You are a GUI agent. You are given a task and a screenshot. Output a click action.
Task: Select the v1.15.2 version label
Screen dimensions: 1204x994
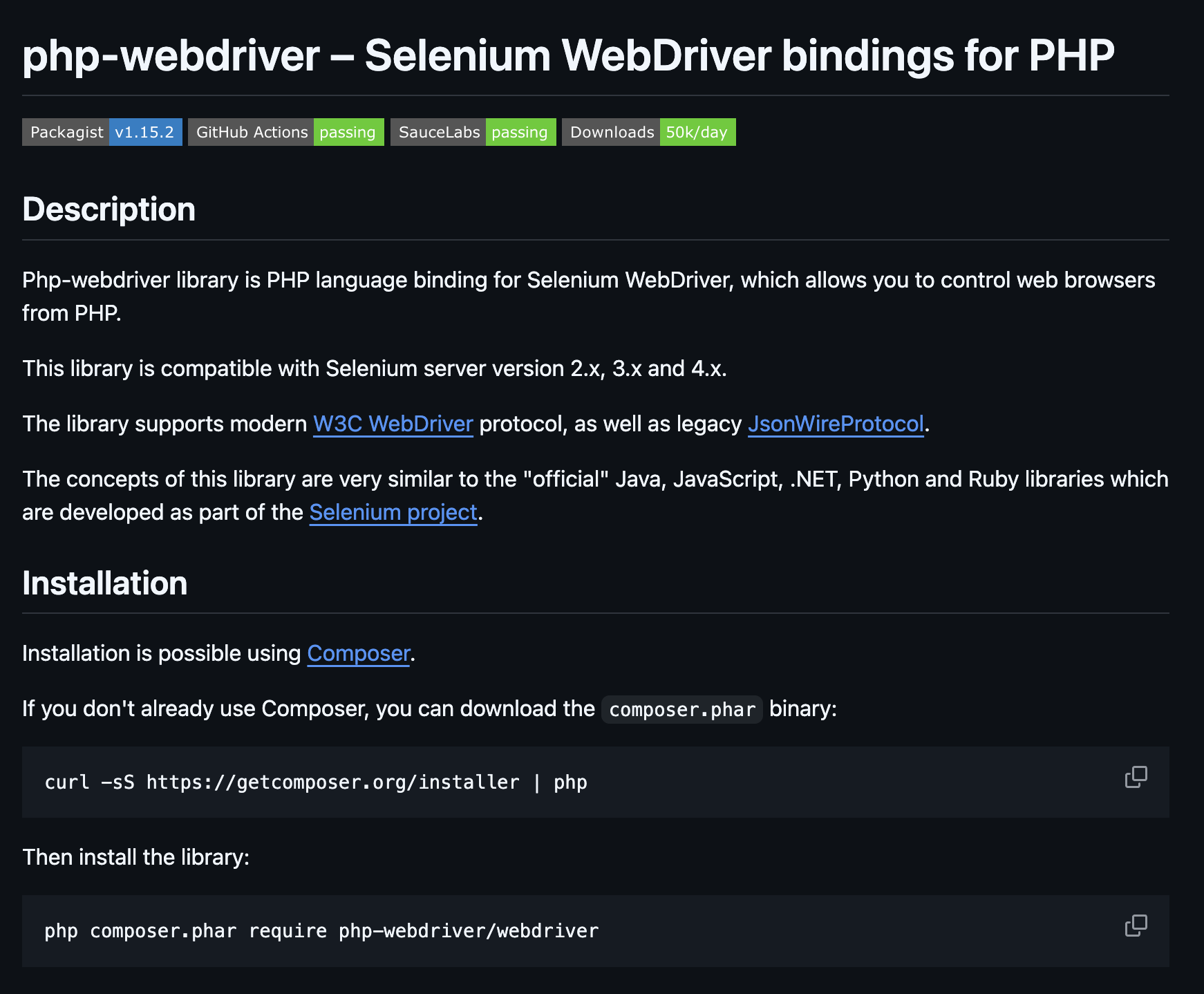coord(145,132)
